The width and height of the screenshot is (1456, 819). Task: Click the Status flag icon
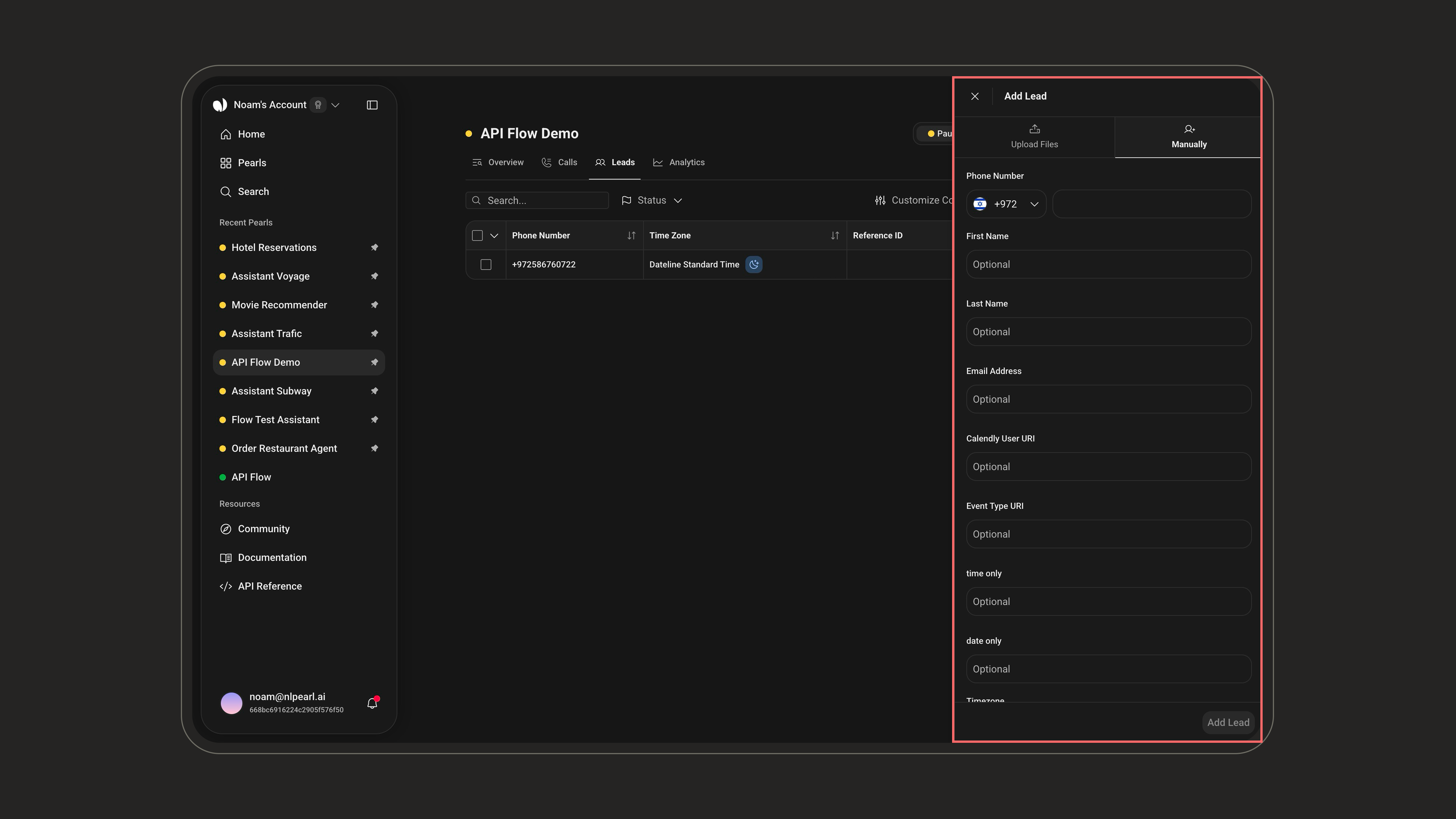click(x=626, y=201)
